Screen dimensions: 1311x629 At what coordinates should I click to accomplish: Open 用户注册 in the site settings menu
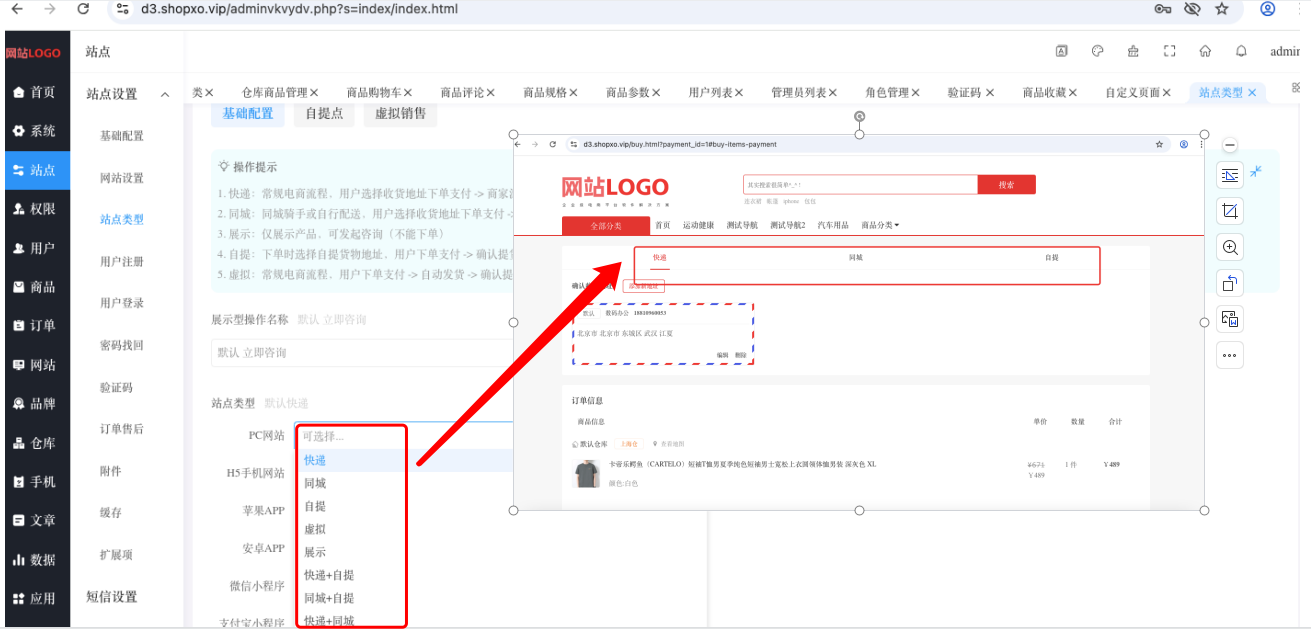[x=122, y=262]
